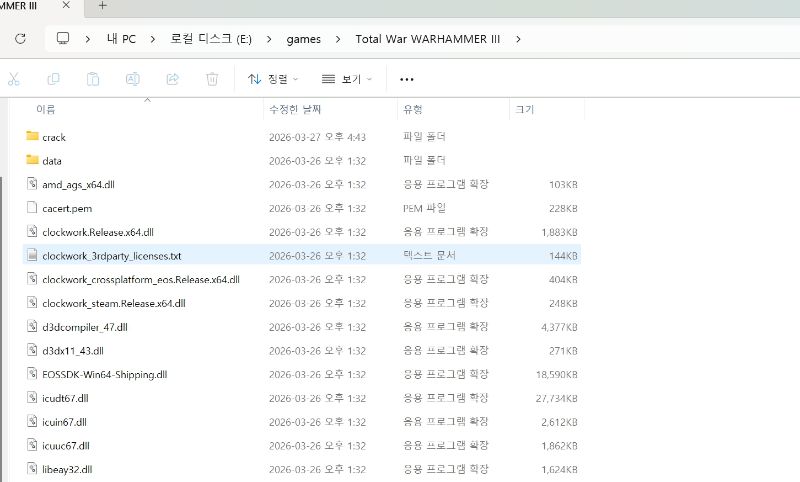Sort by 크기 column header
The height and width of the screenshot is (482, 800).
pos(525,108)
